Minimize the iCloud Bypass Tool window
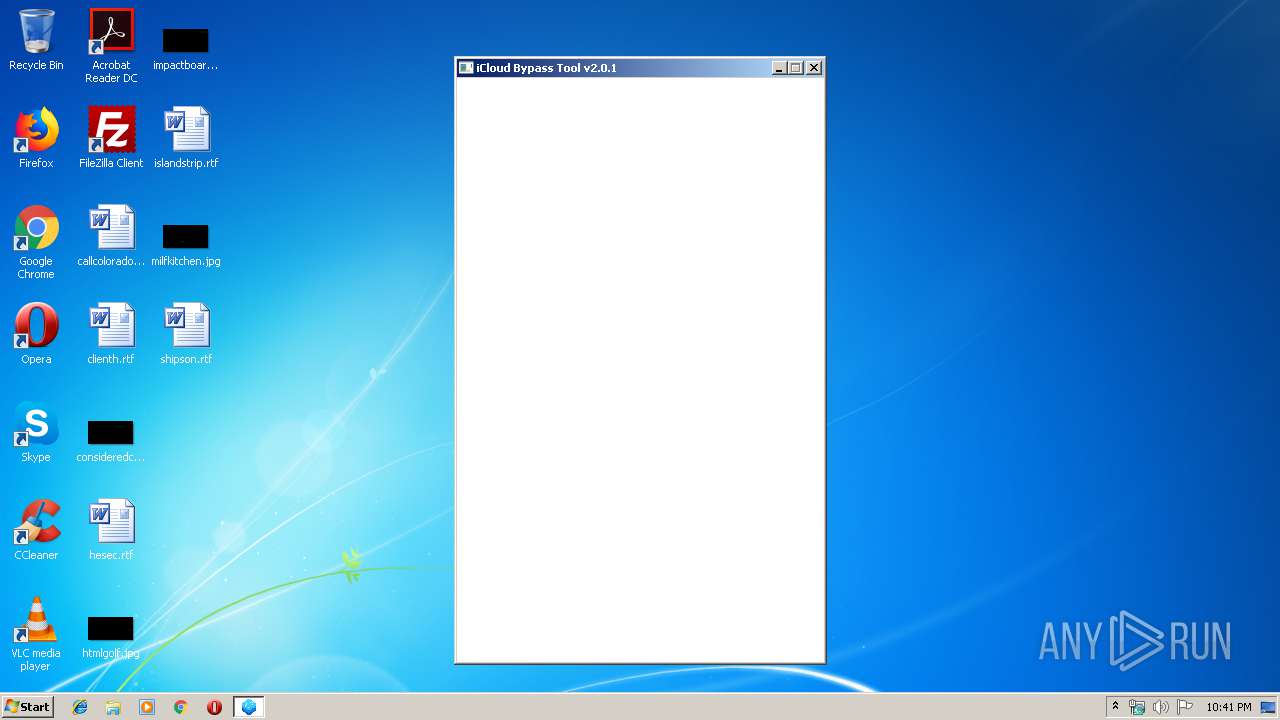The height and width of the screenshot is (720, 1280). (780, 68)
